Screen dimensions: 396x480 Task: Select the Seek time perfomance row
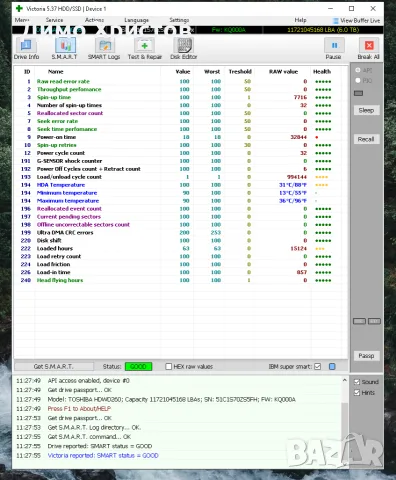[x=180, y=129]
